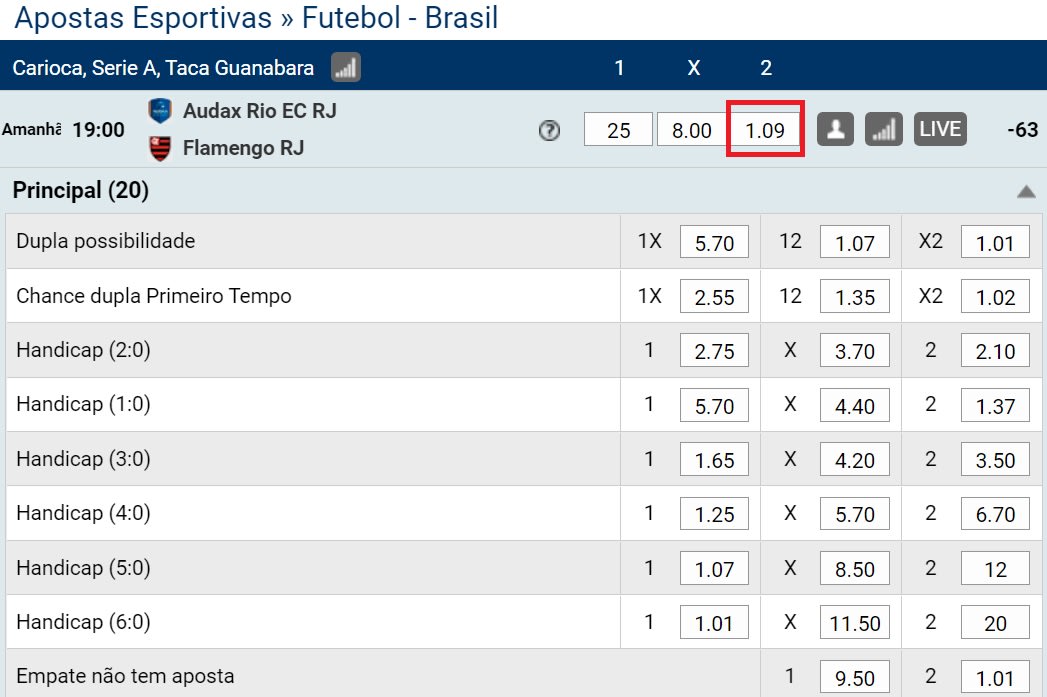The height and width of the screenshot is (697, 1047).
Task: Select Audax home win odds 25
Action: coord(618,130)
